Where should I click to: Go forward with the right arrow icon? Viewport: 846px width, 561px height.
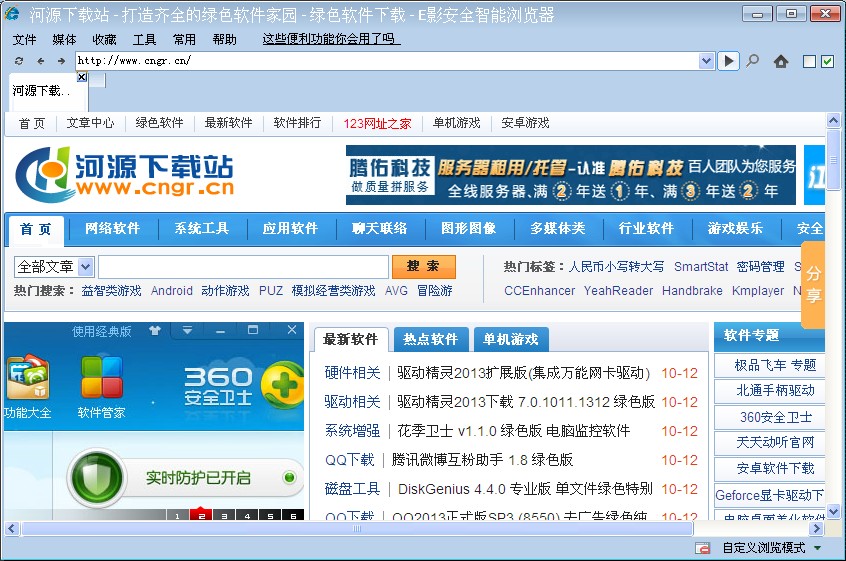coord(61,61)
